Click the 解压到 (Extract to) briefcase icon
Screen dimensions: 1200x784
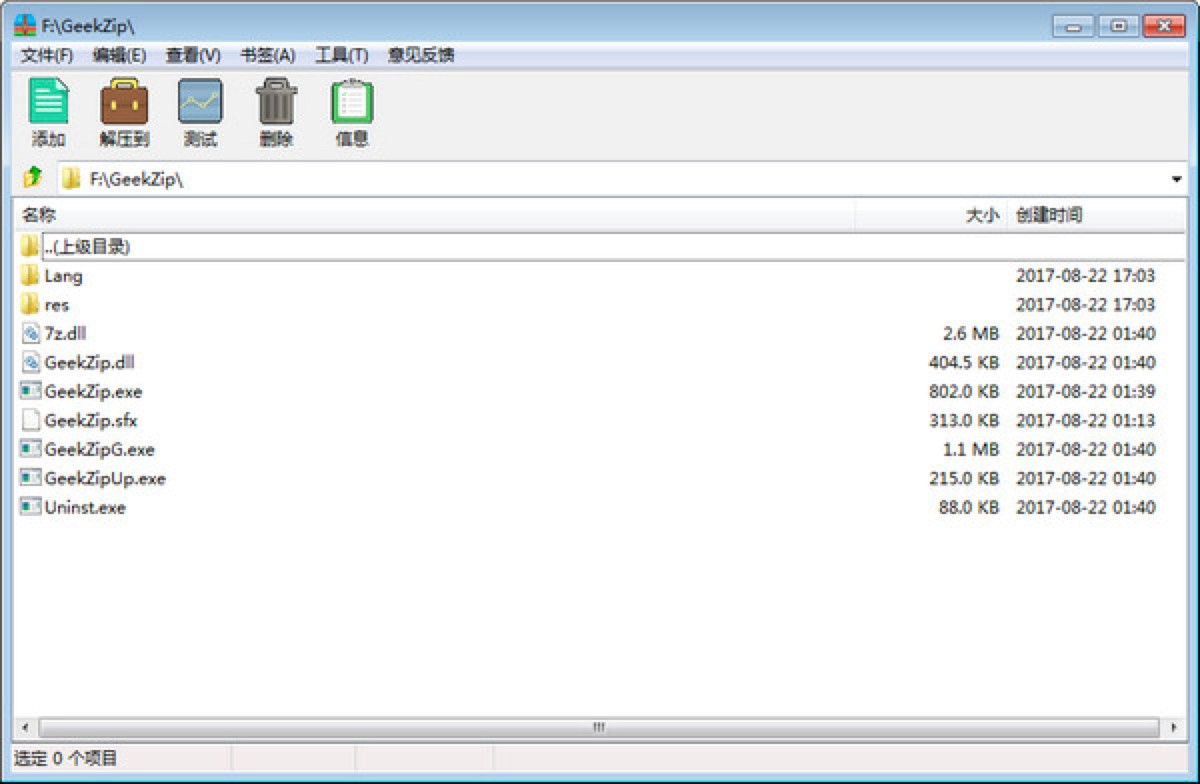[124, 101]
